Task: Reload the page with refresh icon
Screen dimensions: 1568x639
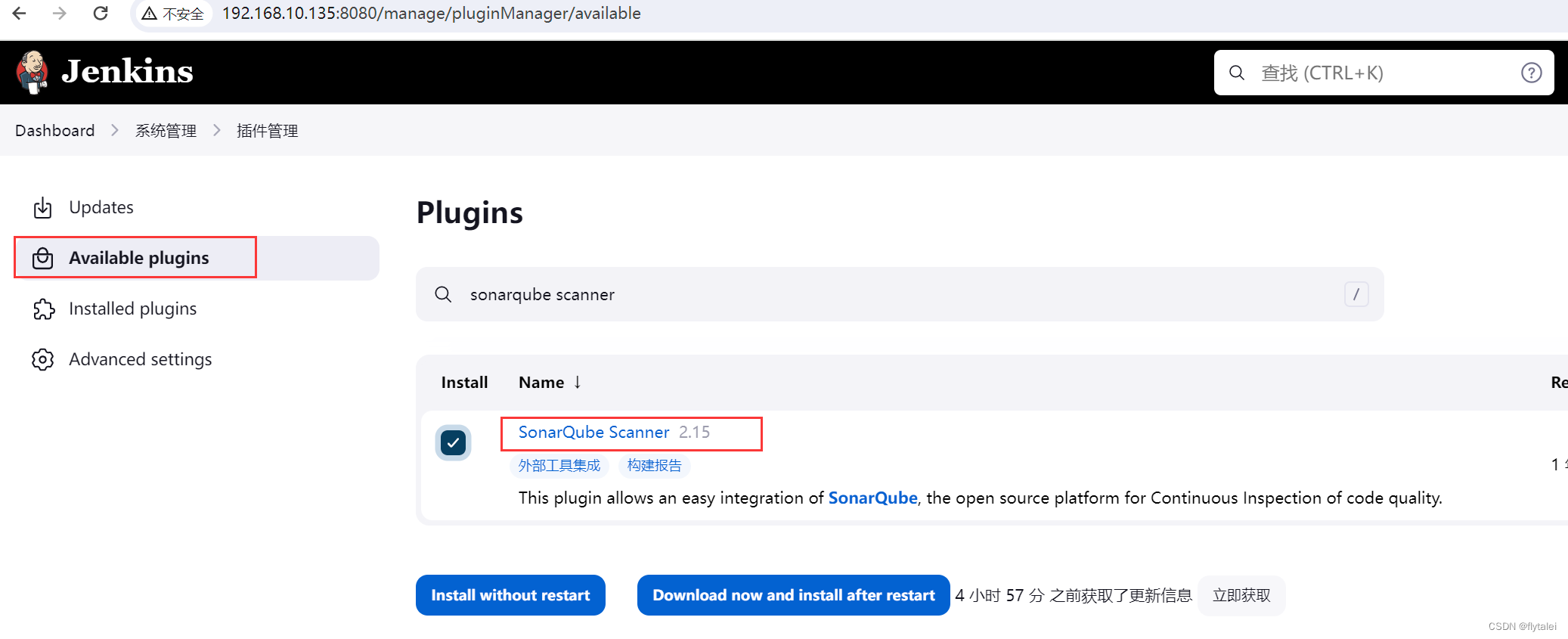Action: [x=101, y=13]
